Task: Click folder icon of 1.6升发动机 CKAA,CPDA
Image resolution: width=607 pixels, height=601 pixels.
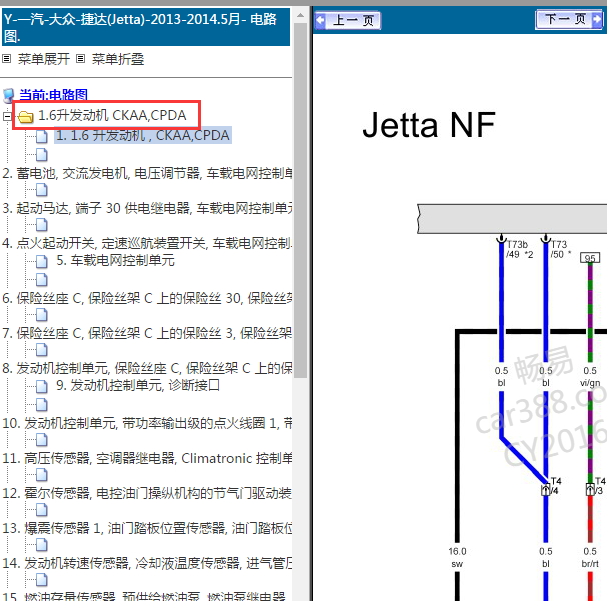Action: pos(26,116)
